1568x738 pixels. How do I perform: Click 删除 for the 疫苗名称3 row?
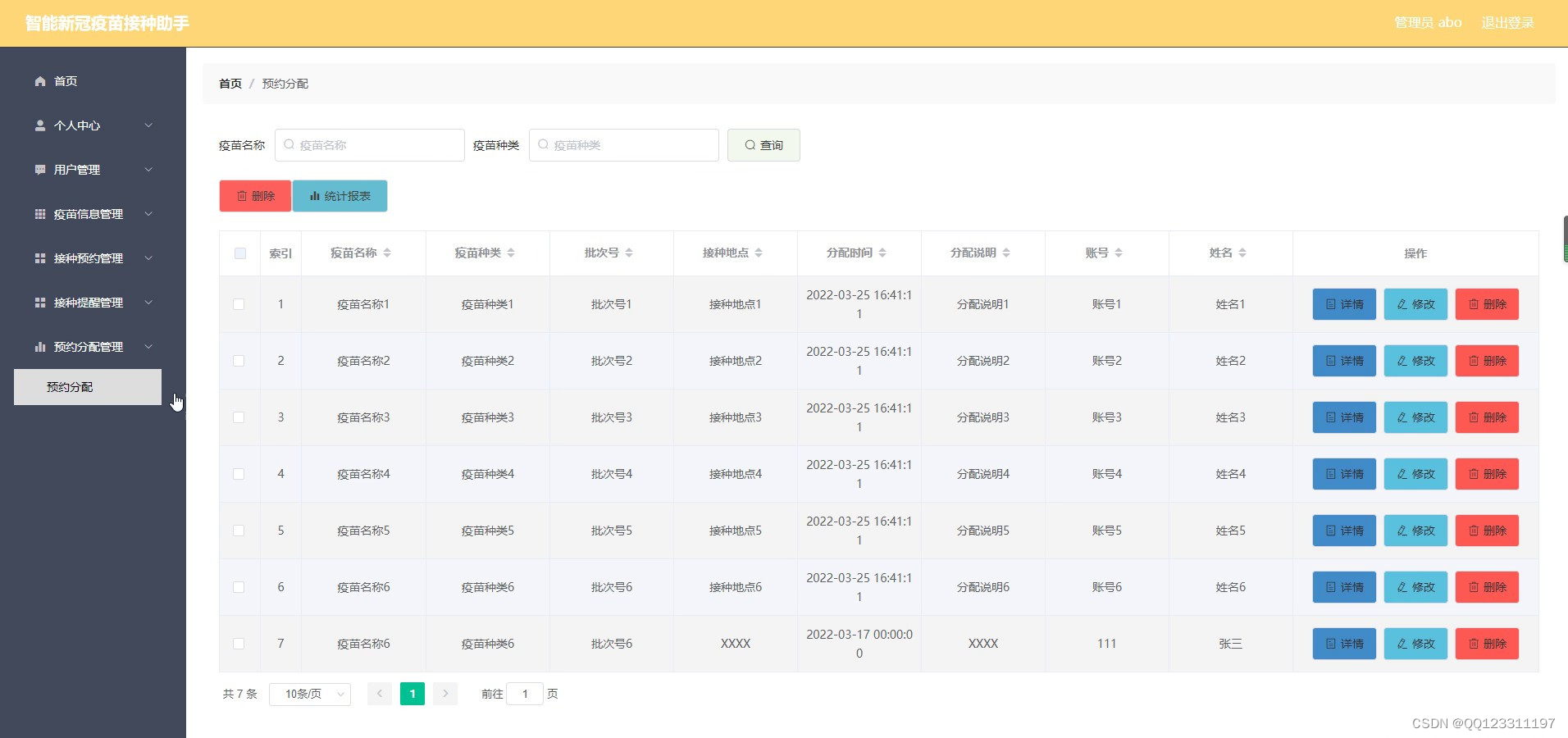(1487, 417)
